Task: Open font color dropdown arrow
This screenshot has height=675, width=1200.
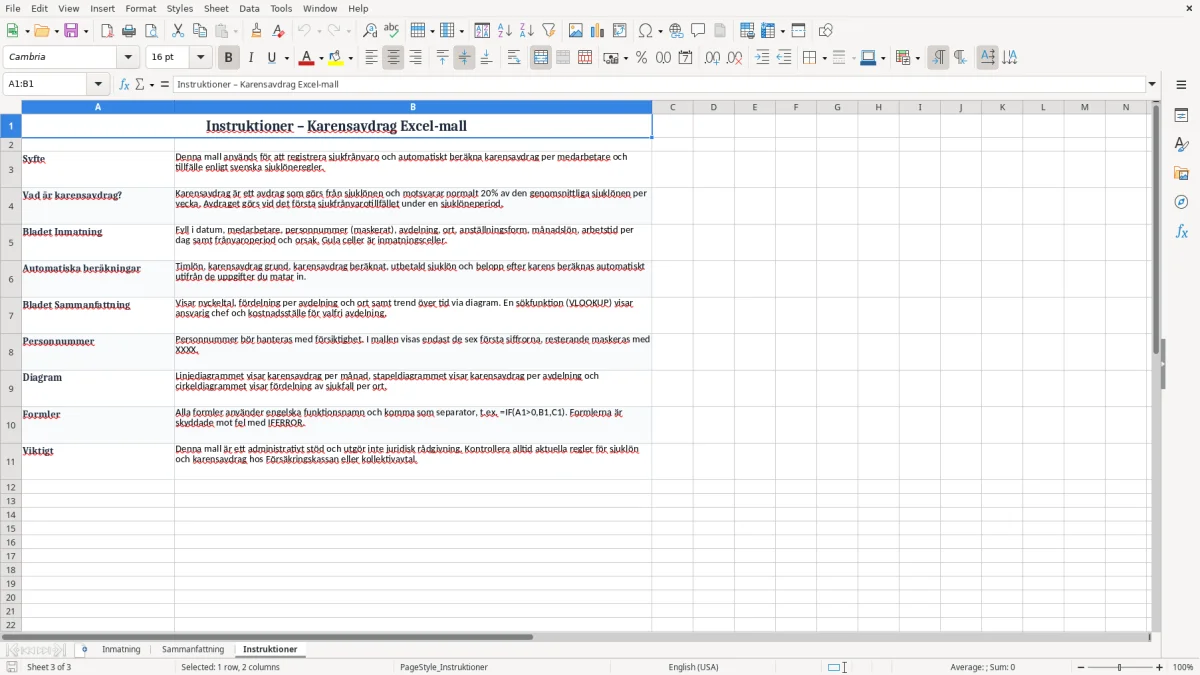Action: [321, 58]
